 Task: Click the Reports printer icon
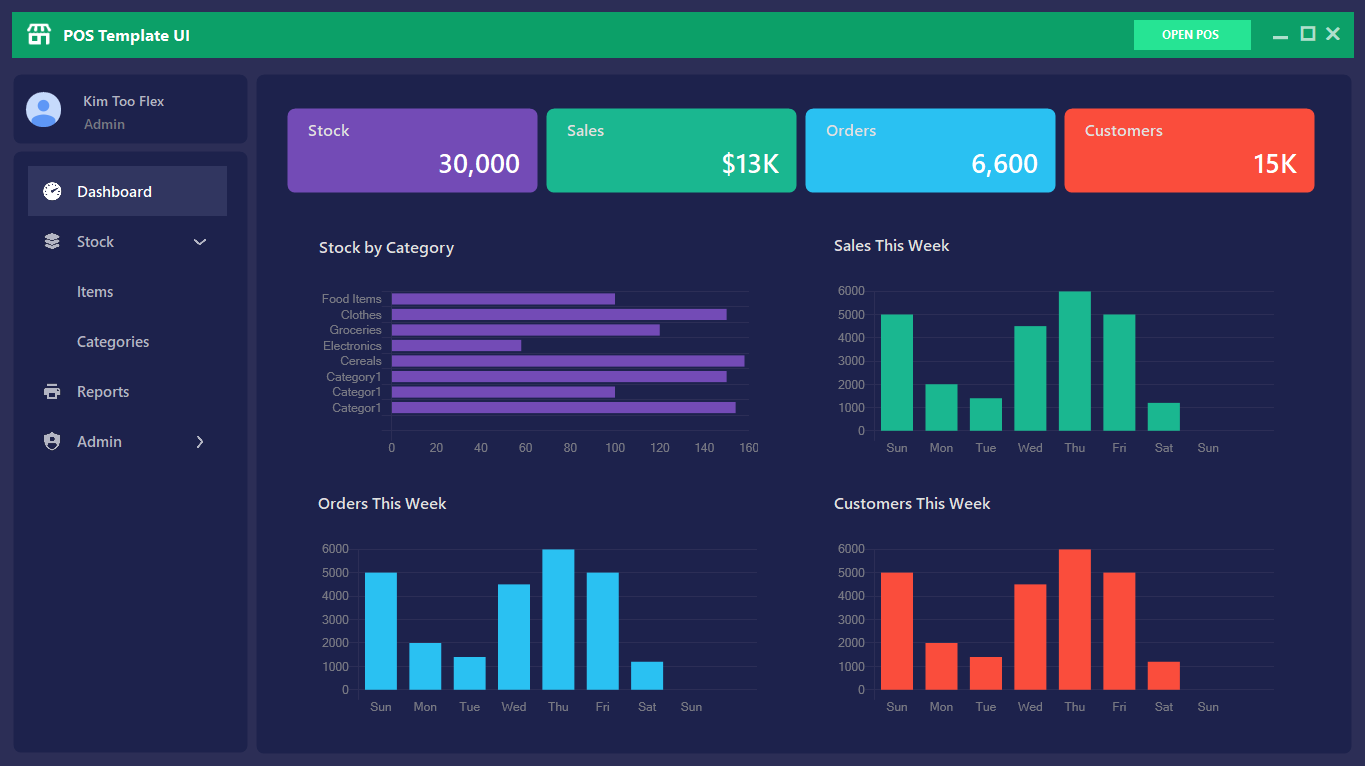click(51, 391)
